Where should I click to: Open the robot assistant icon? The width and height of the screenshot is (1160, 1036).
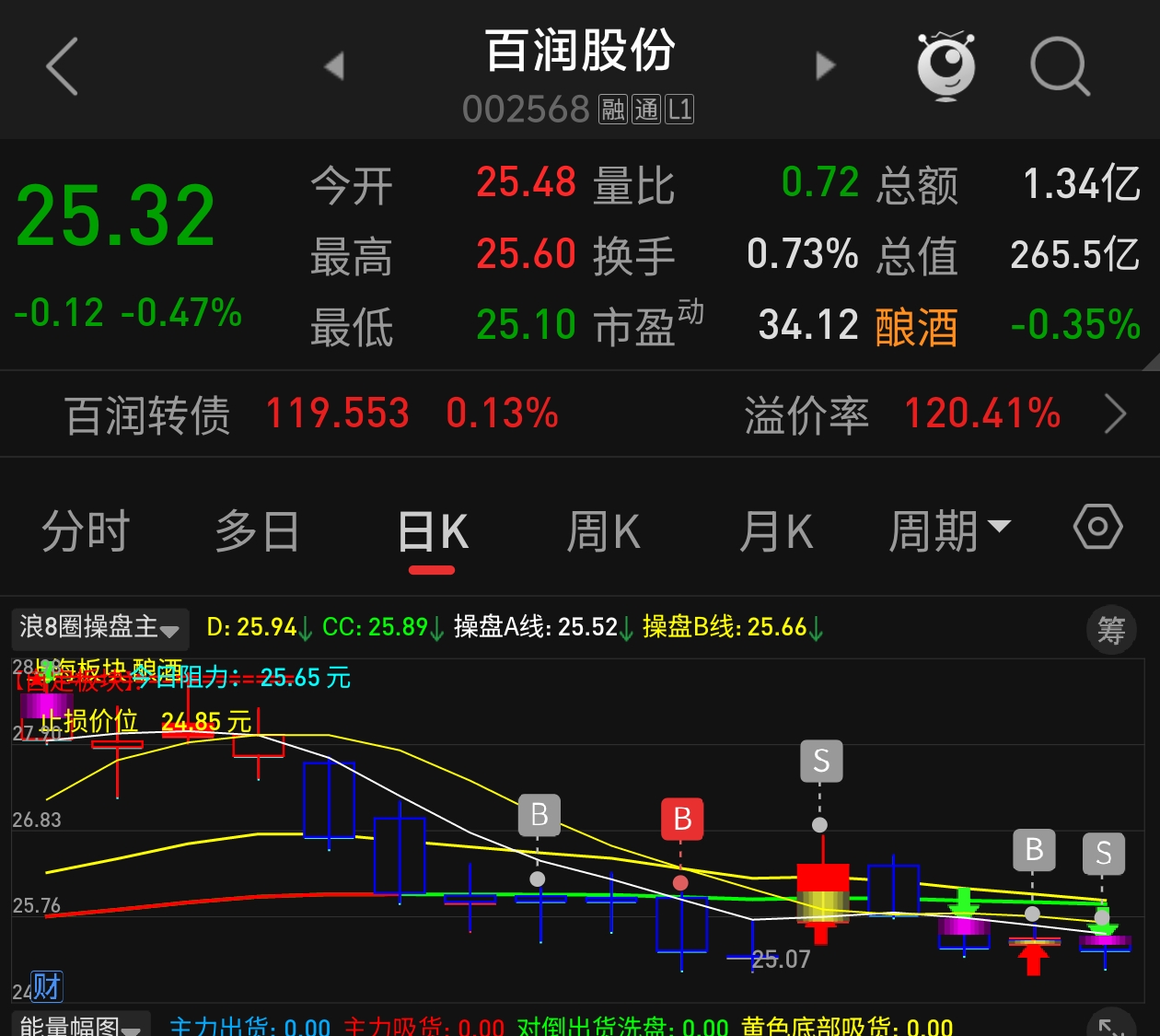[x=946, y=66]
